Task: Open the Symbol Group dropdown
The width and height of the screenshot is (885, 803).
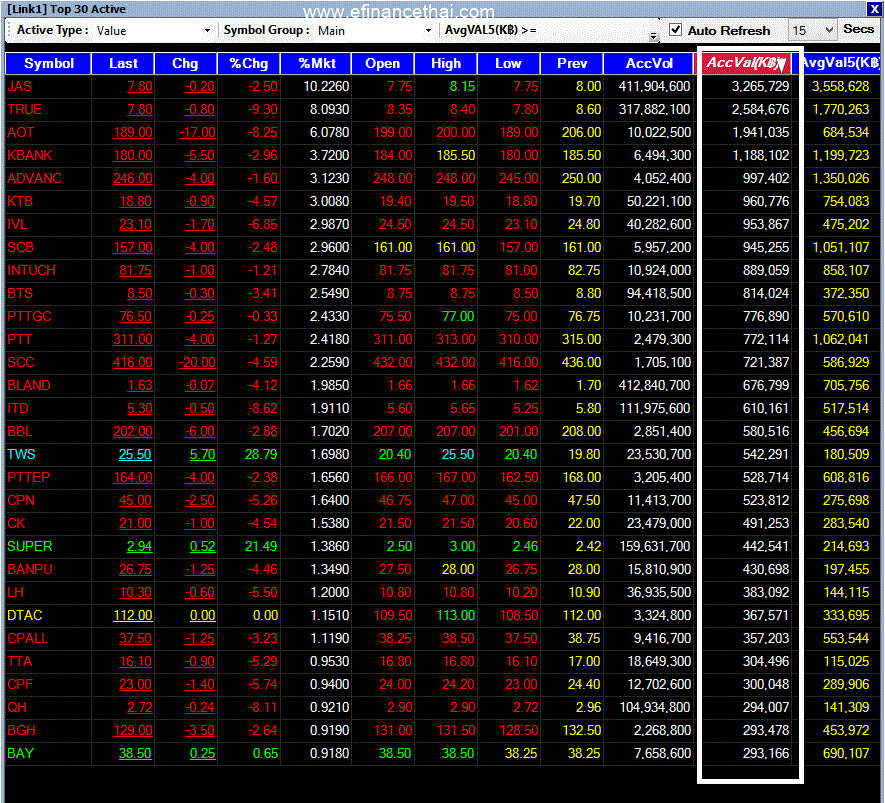Action: (428, 30)
